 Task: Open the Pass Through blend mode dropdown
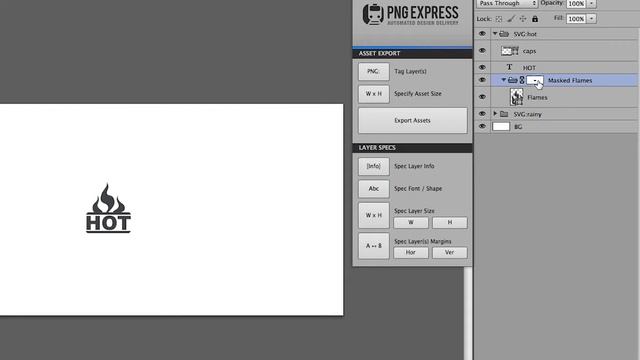(507, 3)
